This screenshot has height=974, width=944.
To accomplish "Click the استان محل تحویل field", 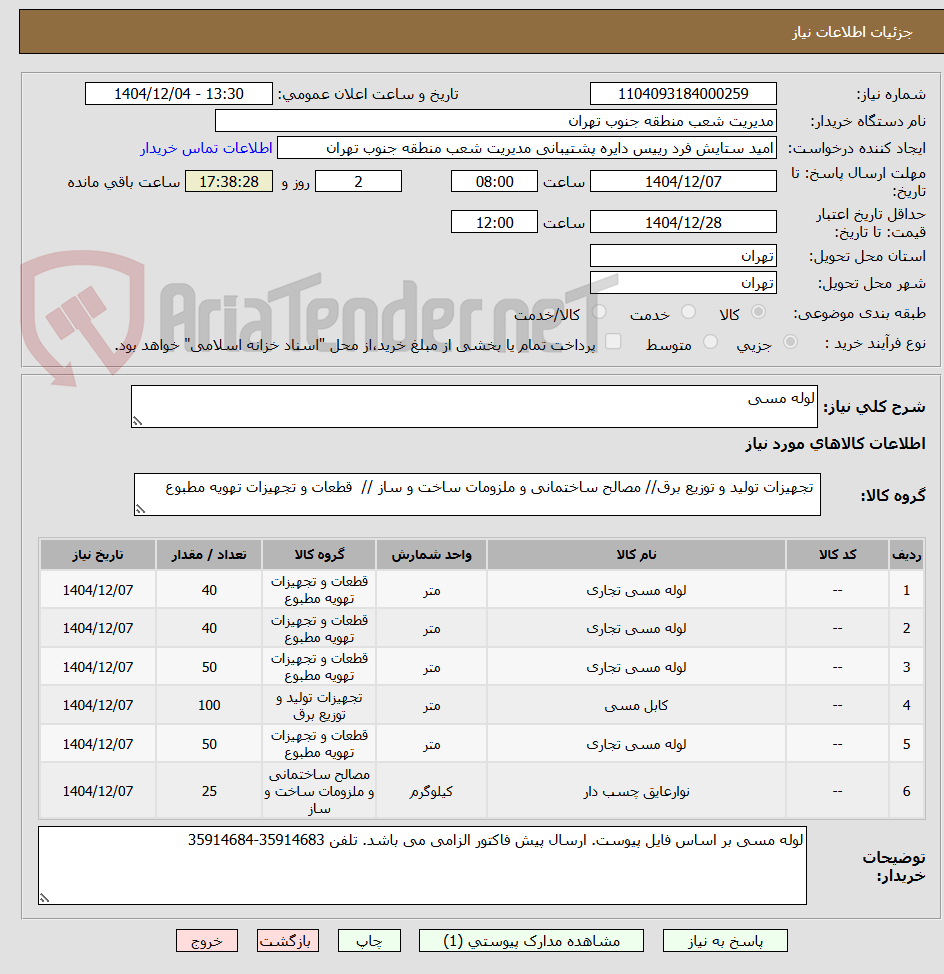I will (x=683, y=256).
